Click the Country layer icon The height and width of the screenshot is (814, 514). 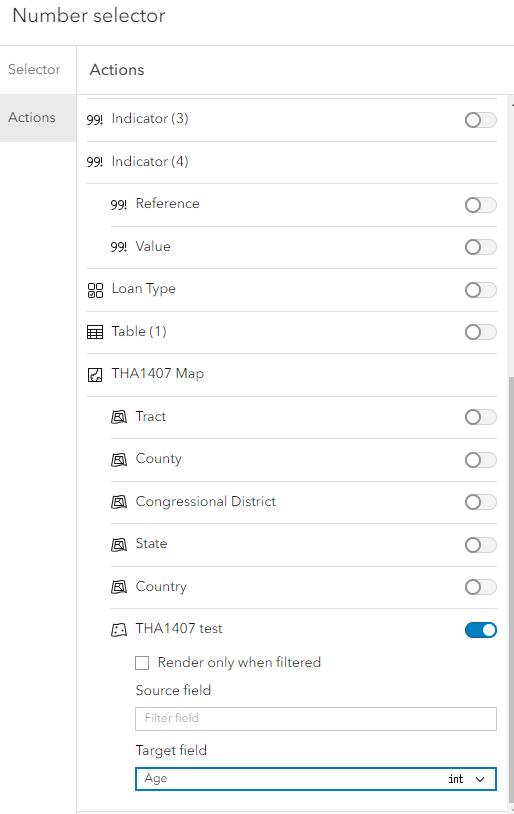tap(119, 587)
